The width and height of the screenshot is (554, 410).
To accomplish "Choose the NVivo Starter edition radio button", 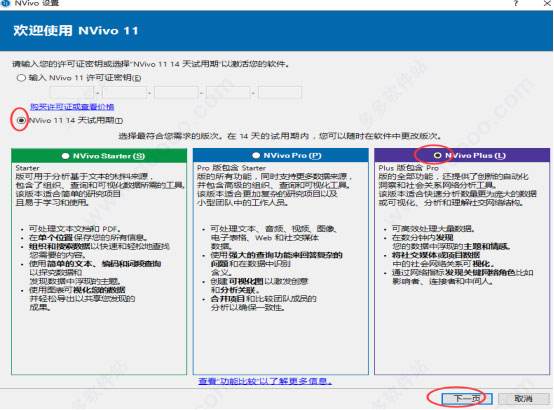I will (x=65, y=156).
